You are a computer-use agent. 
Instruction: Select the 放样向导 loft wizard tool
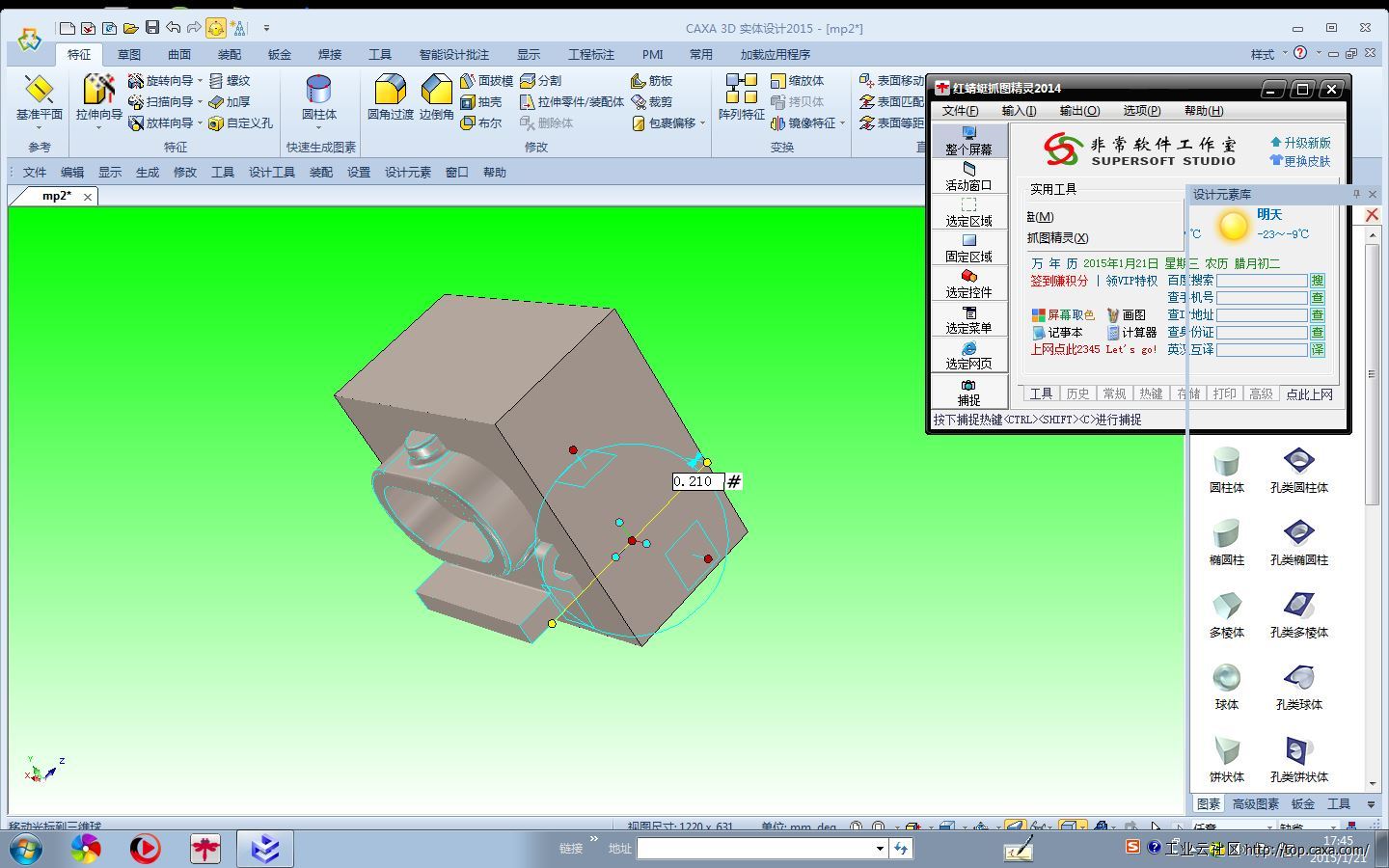(160, 123)
